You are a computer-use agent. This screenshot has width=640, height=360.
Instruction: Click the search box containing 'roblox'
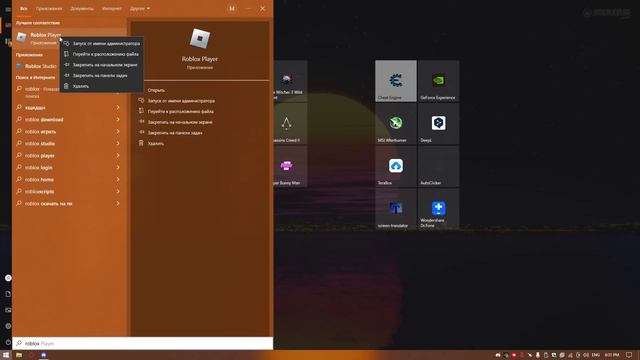point(142,343)
